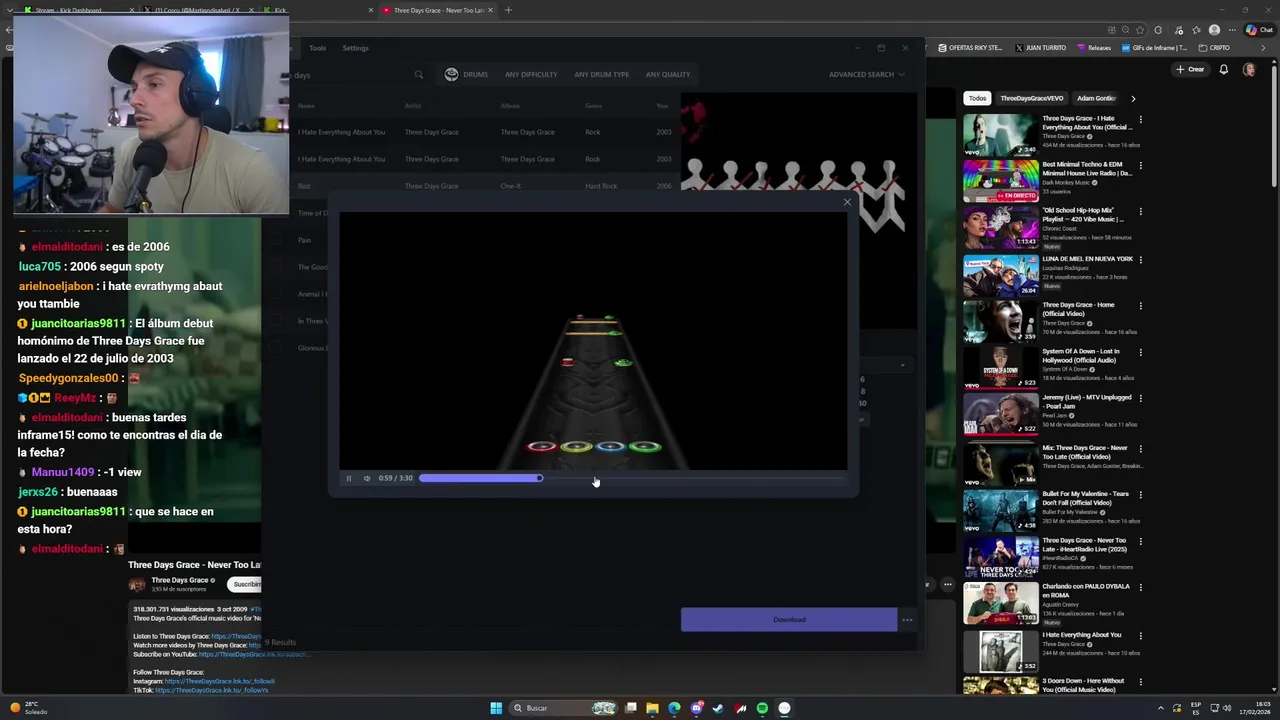Select the Drums instrument filter

(x=466, y=74)
